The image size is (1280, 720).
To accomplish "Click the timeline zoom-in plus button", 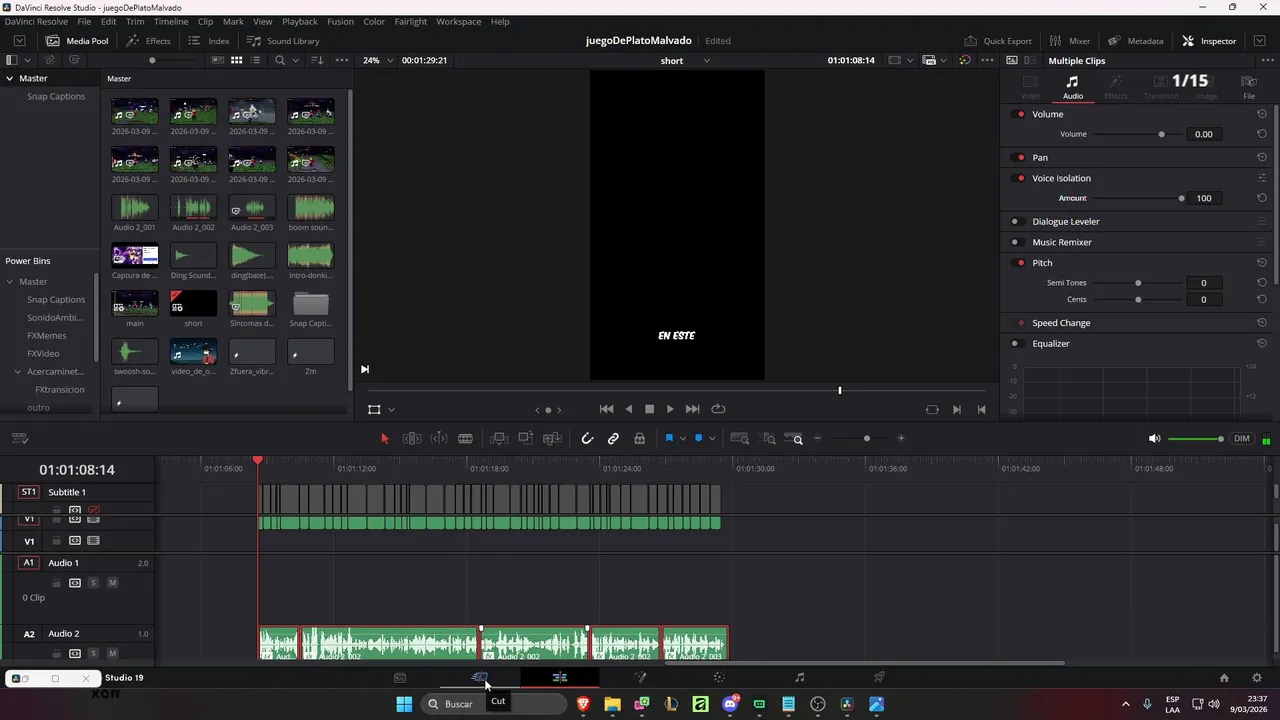I will tap(901, 438).
